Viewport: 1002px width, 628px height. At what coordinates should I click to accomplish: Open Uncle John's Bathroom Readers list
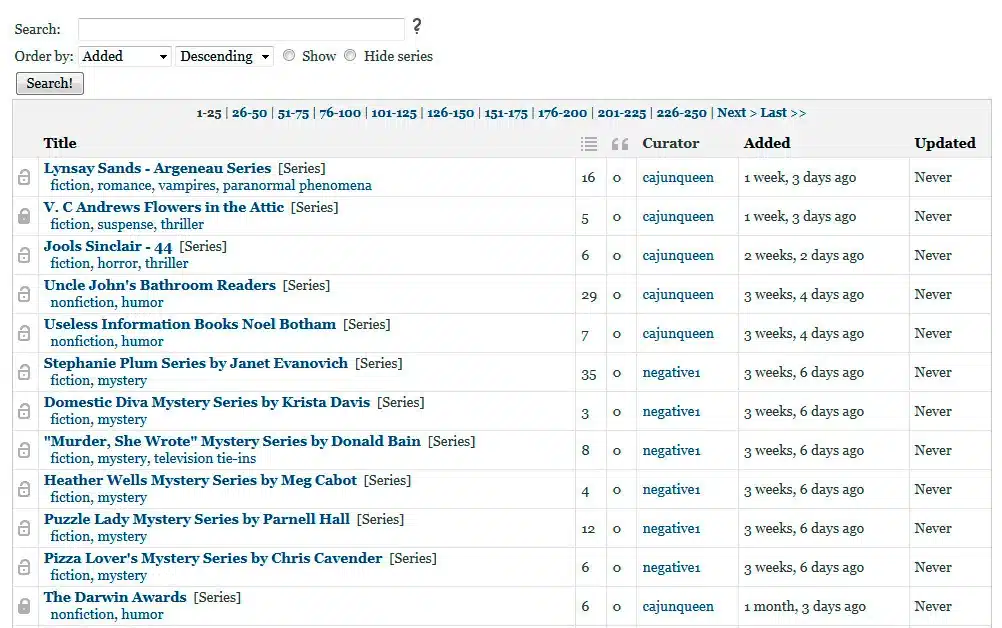(x=160, y=285)
